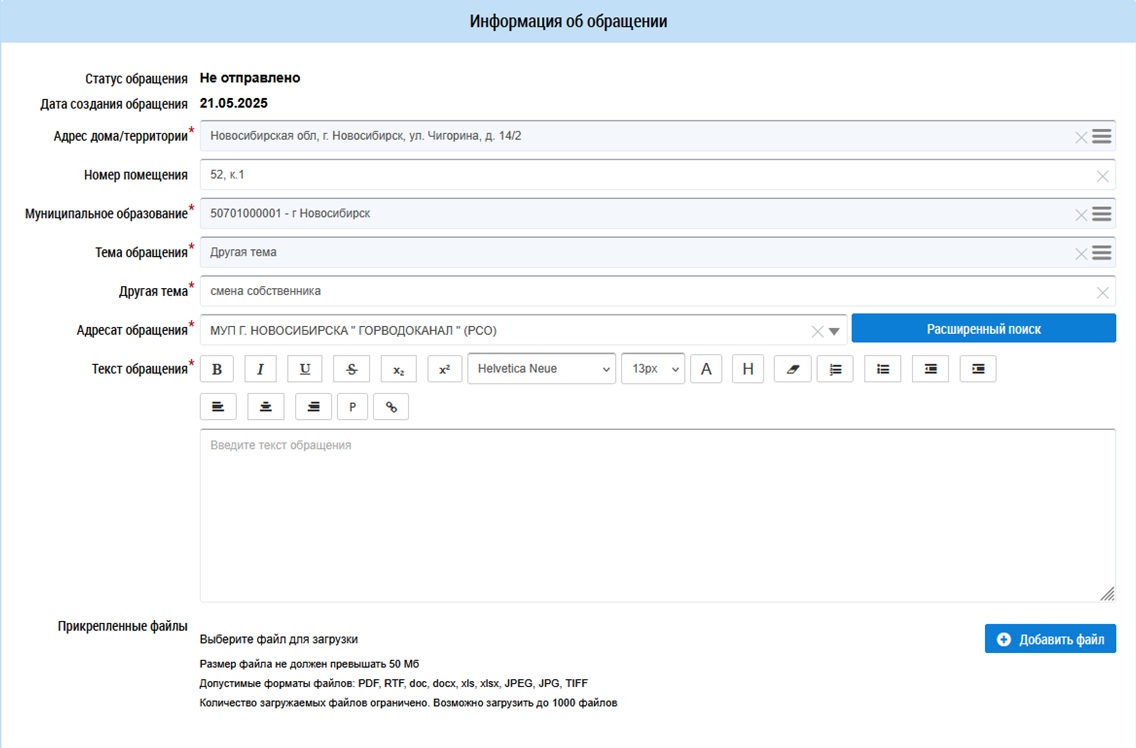
Task: Open the Helvetica Neue font dropdown
Action: click(541, 369)
